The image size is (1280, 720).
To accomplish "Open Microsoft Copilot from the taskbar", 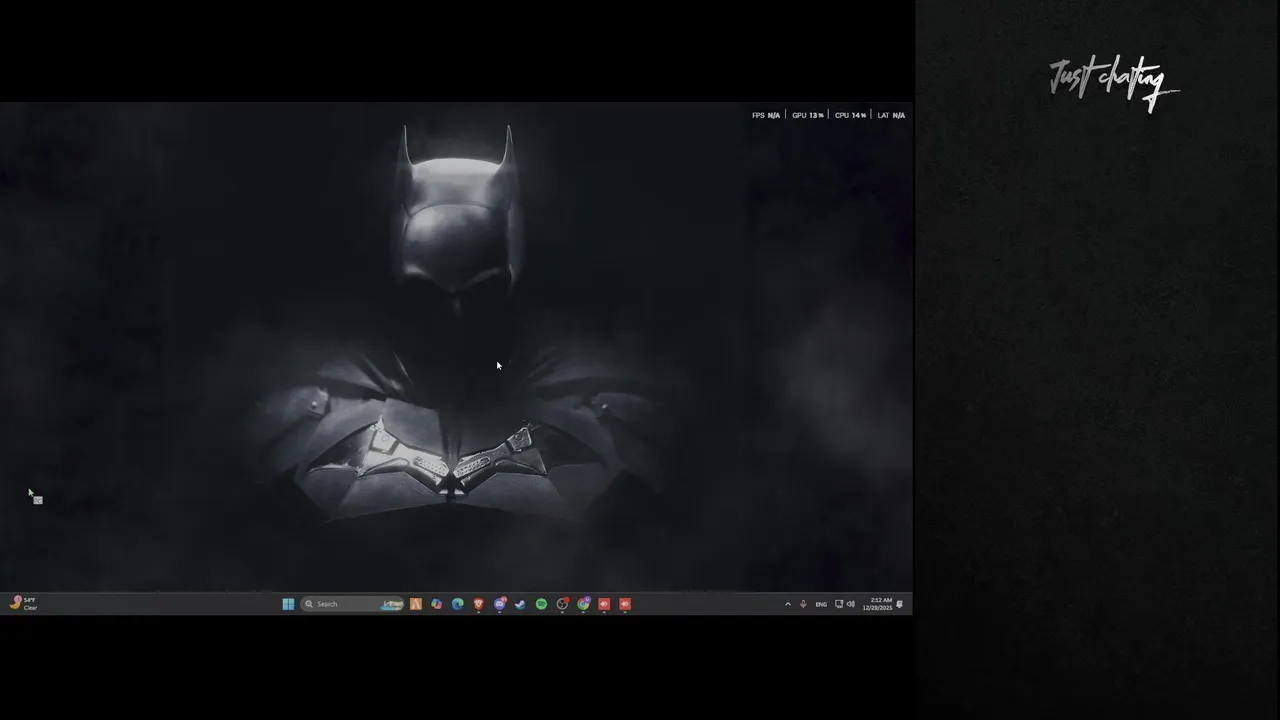I will tap(436, 604).
